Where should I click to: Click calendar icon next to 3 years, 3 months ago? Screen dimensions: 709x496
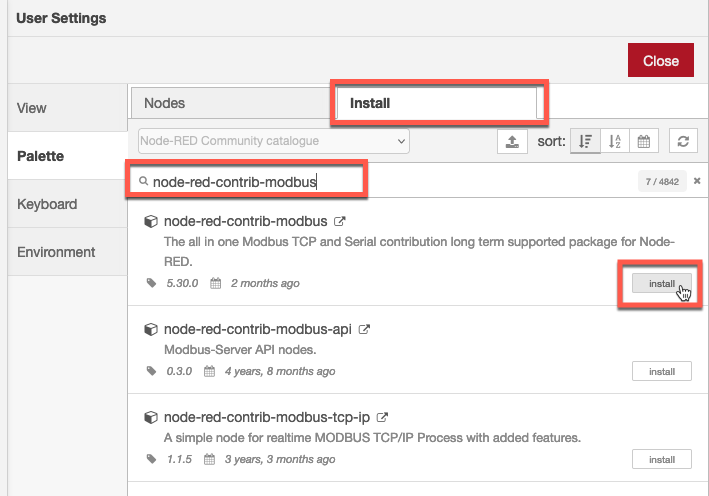209,459
